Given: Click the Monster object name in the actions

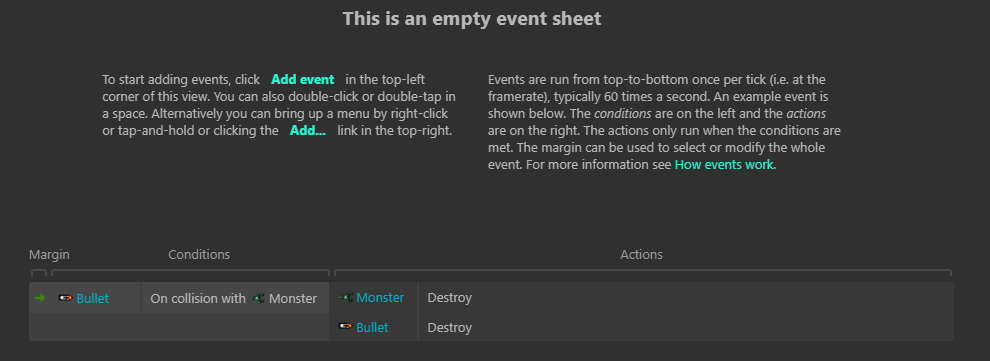Looking at the screenshot, I should coord(380,297).
